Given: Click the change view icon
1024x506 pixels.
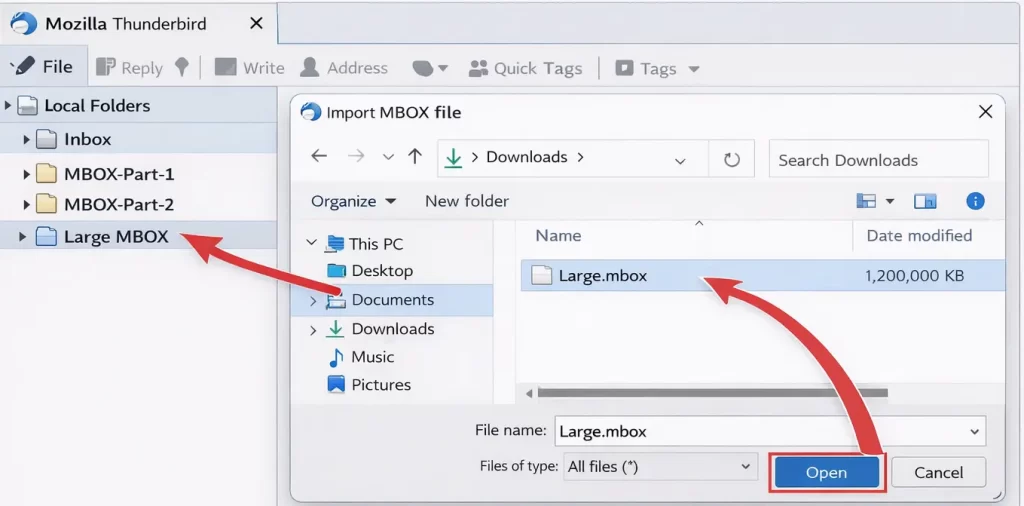Looking at the screenshot, I should (865, 201).
